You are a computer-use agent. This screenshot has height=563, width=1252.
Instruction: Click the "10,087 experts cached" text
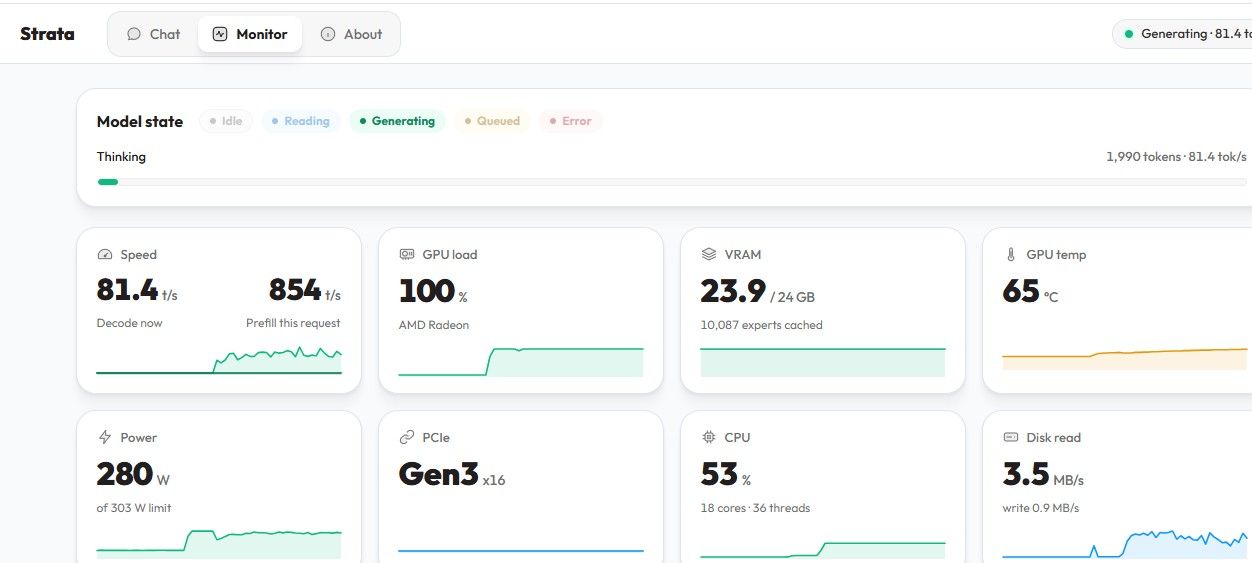[x=762, y=325]
